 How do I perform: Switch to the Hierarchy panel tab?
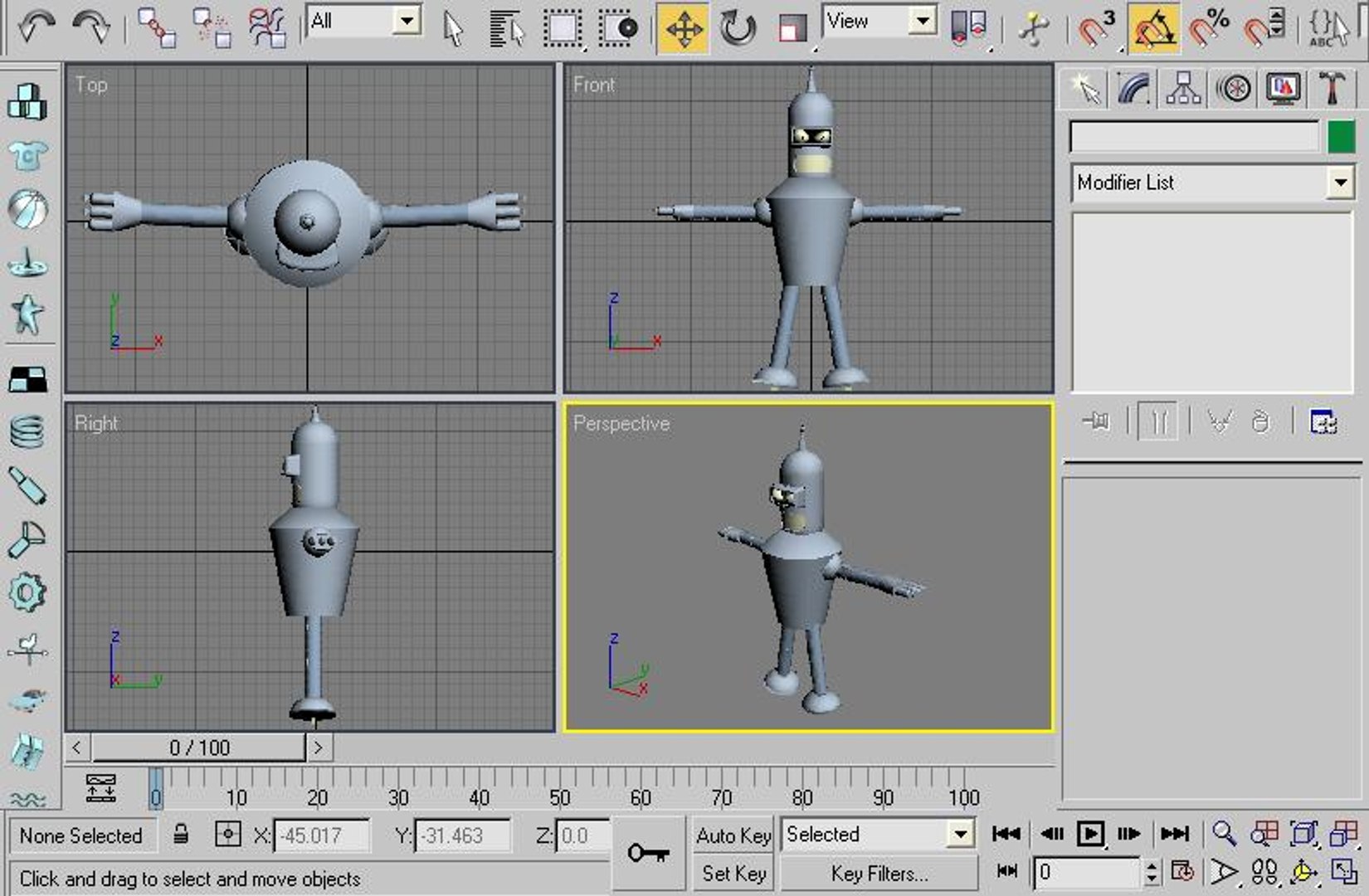[x=1183, y=88]
